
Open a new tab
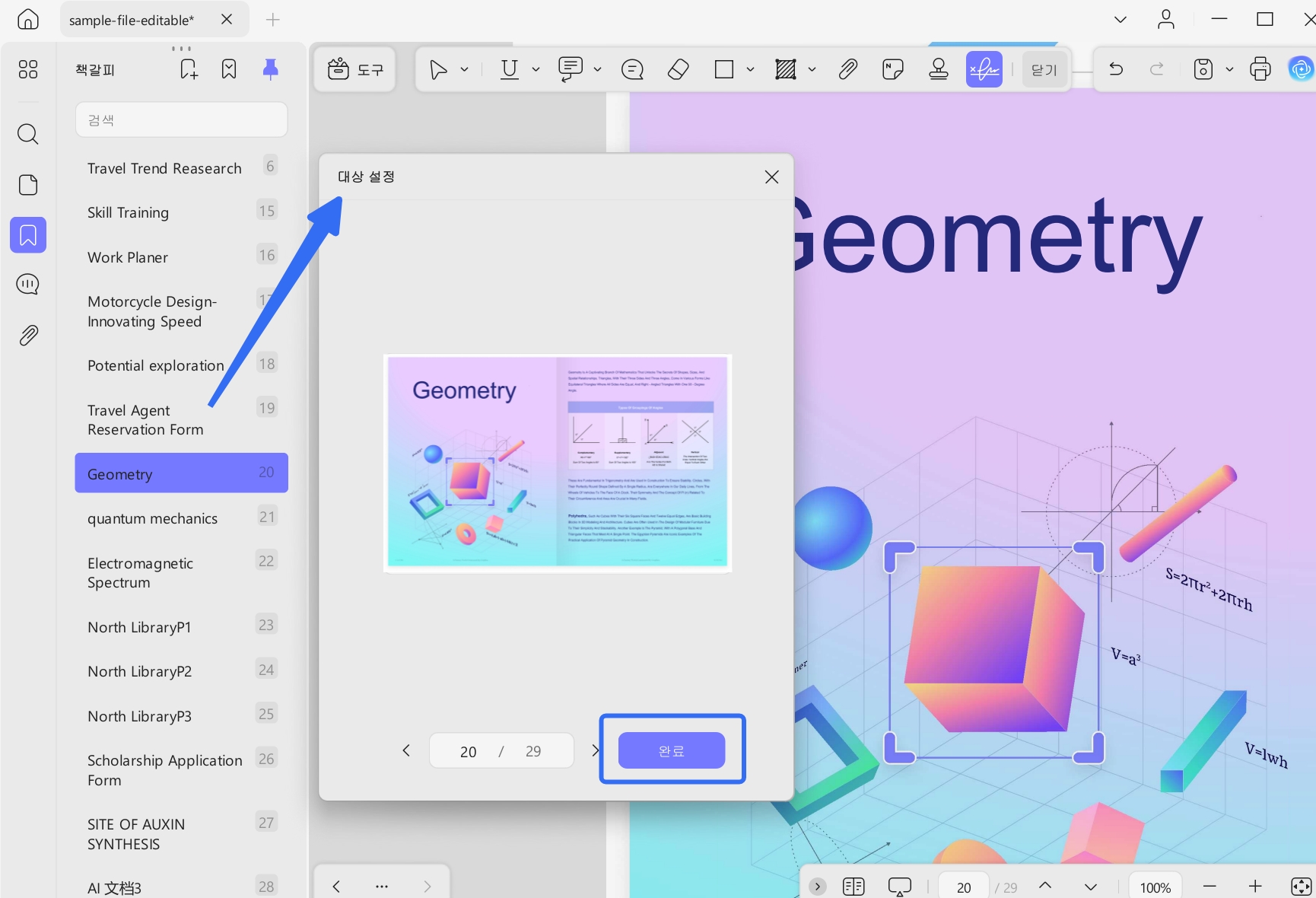(x=273, y=20)
